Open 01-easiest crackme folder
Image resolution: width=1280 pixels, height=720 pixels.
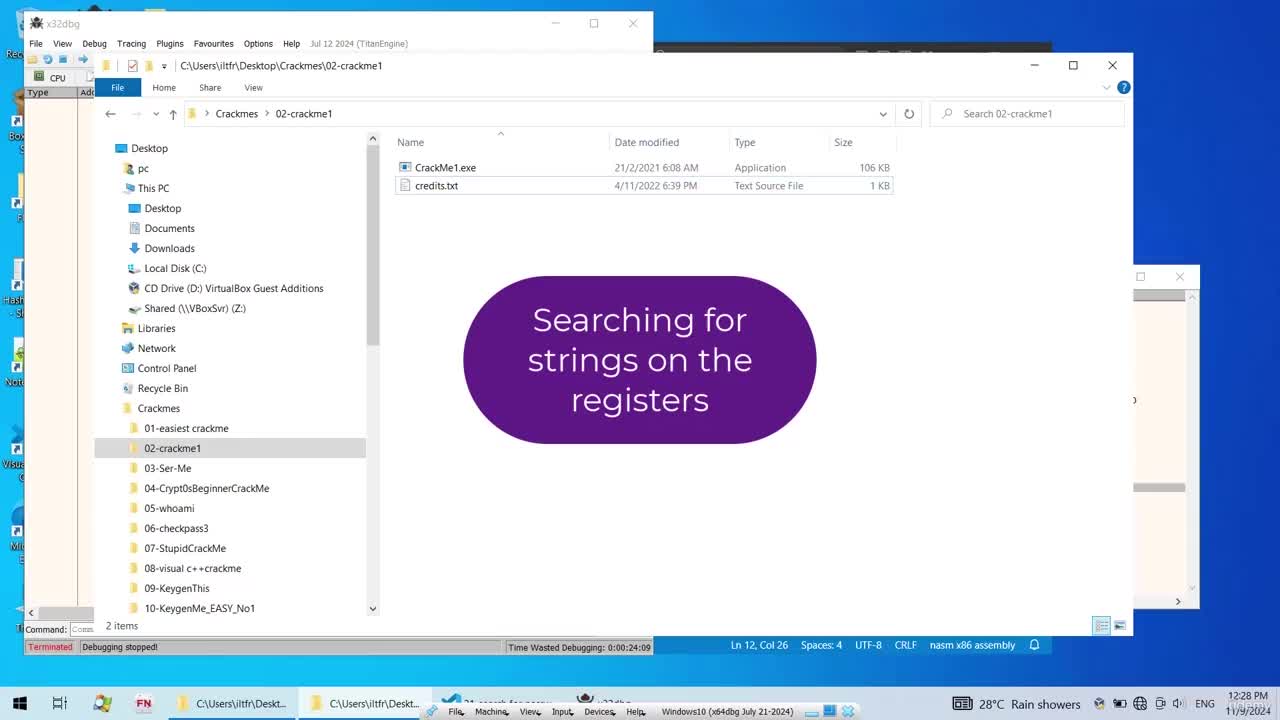click(186, 428)
